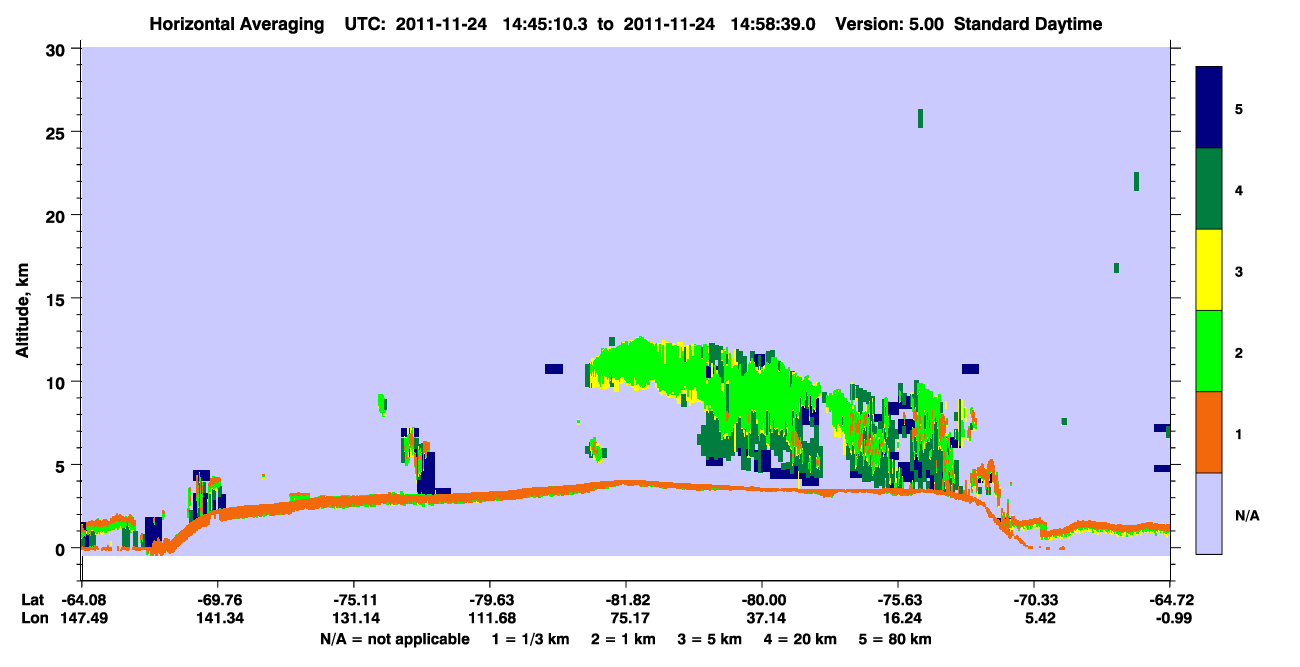Click latitude value '-81.82'
The width and height of the screenshot is (1300, 667).
tap(626, 600)
